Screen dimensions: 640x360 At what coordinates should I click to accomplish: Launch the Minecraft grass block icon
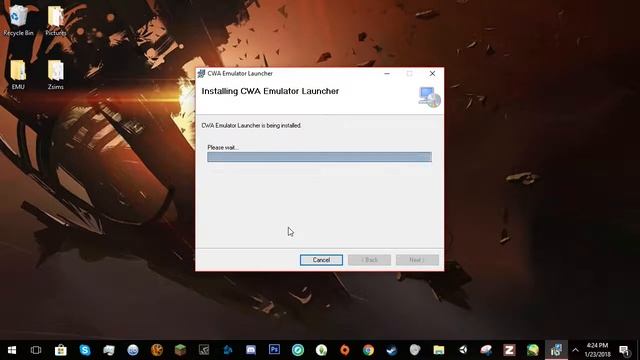(180, 350)
